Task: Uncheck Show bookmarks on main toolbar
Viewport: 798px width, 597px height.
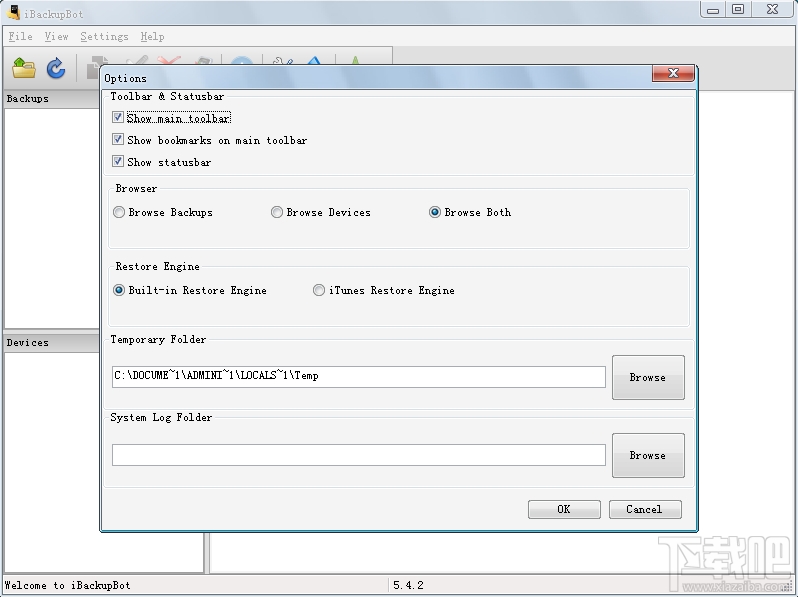Action: 118,139
